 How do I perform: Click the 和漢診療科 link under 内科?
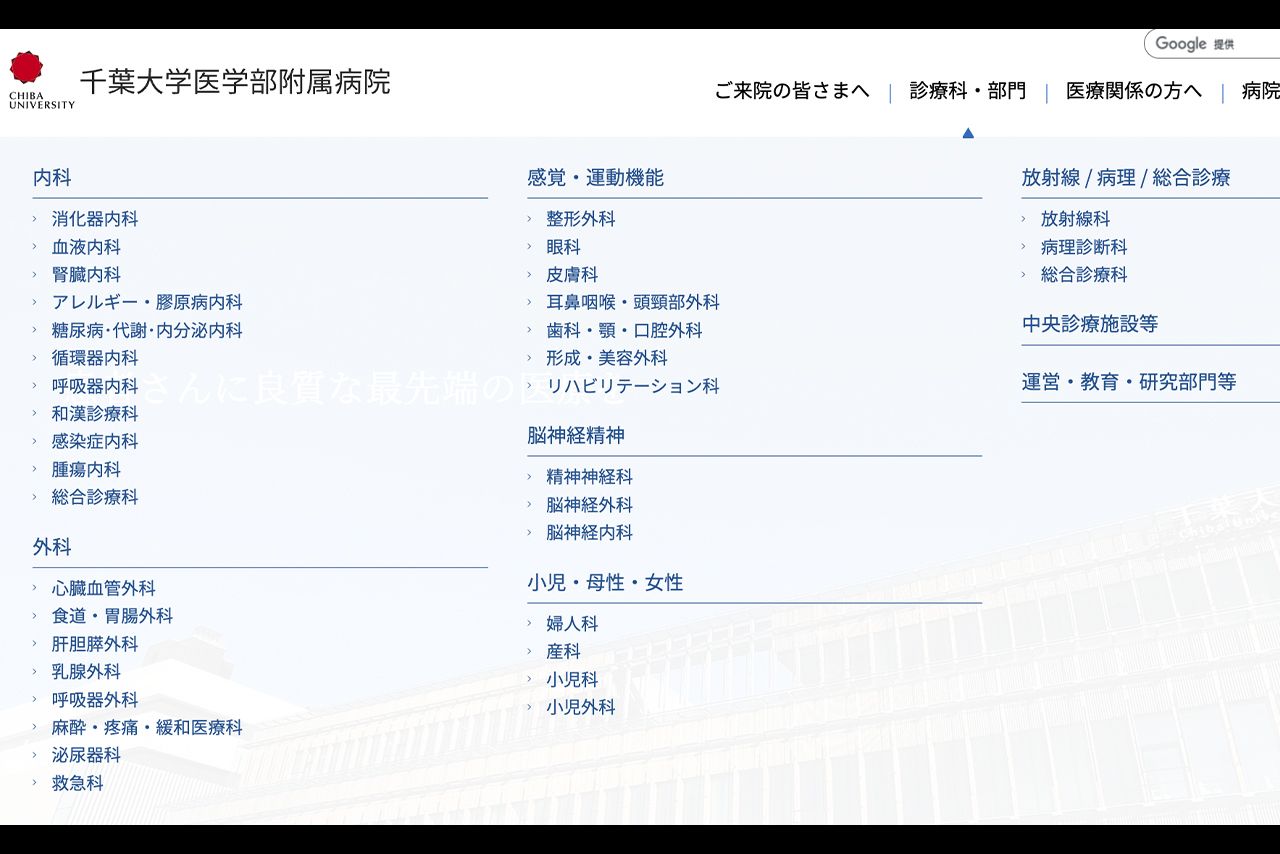click(94, 413)
